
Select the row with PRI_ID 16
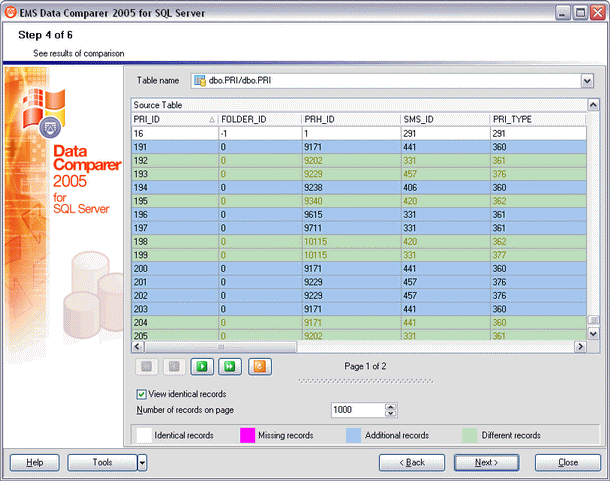pyautogui.click(x=359, y=133)
